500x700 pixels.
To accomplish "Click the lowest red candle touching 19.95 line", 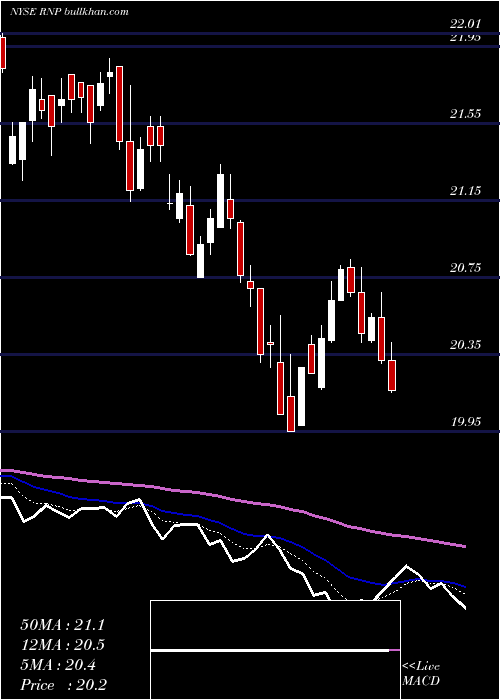I will coord(291,414).
